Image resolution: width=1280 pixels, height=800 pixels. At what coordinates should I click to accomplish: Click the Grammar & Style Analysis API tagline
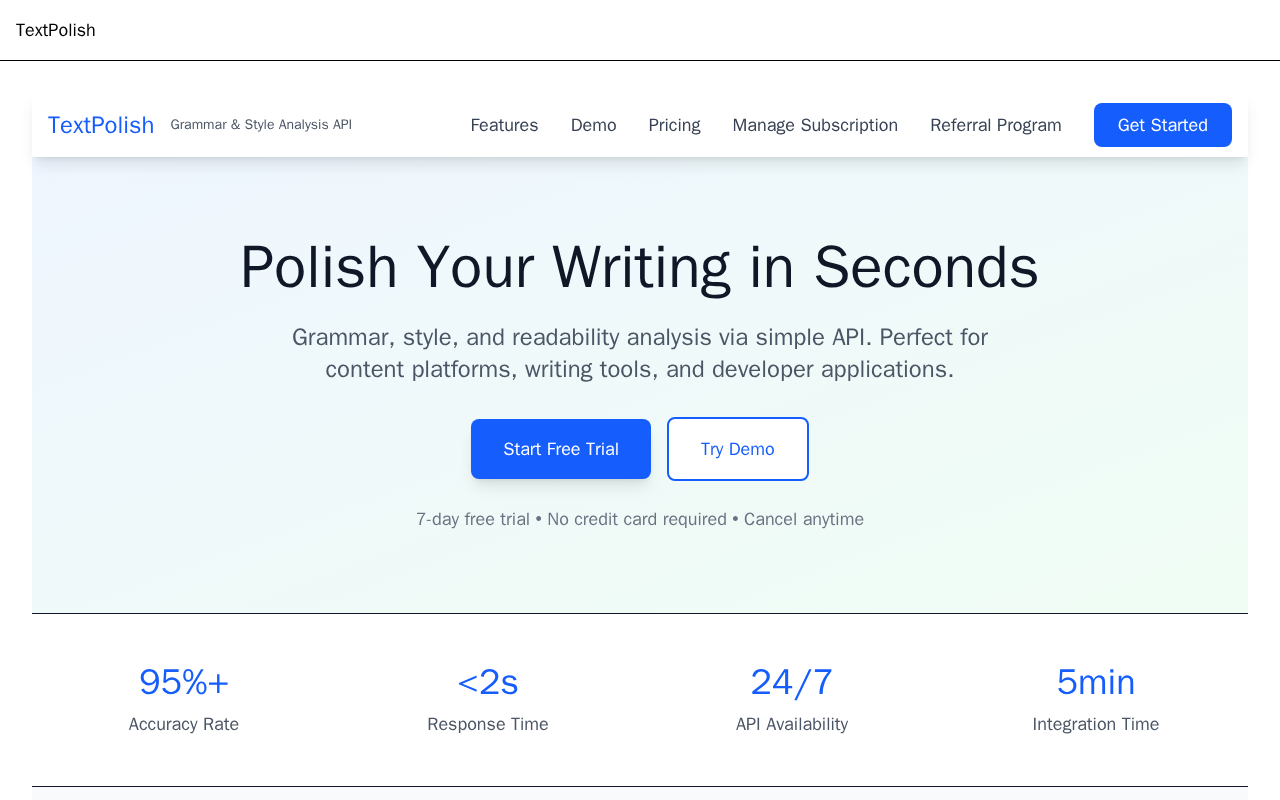tap(261, 125)
